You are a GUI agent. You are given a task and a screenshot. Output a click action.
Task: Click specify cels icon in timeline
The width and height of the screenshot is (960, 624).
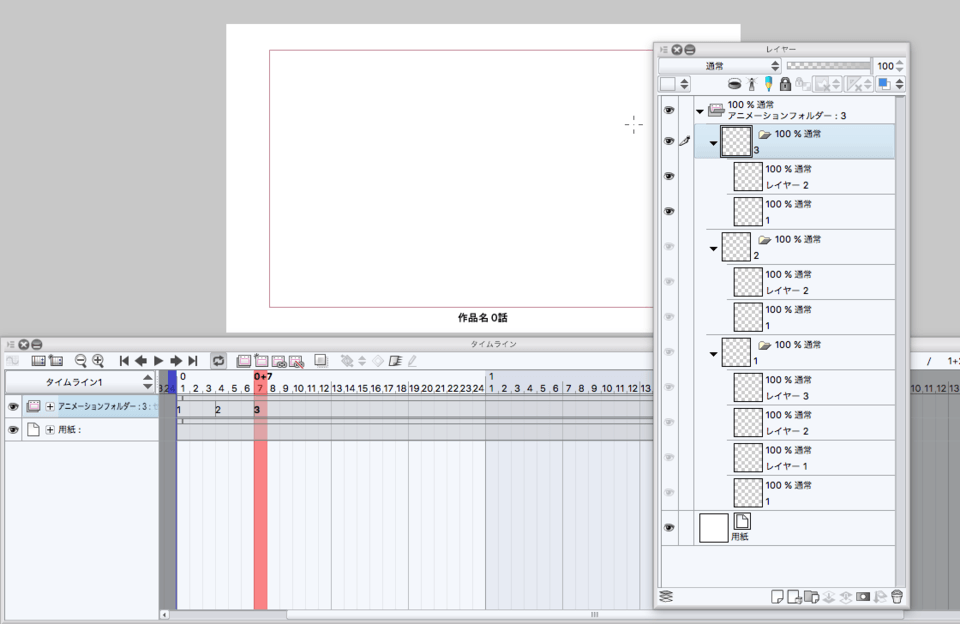pos(279,361)
